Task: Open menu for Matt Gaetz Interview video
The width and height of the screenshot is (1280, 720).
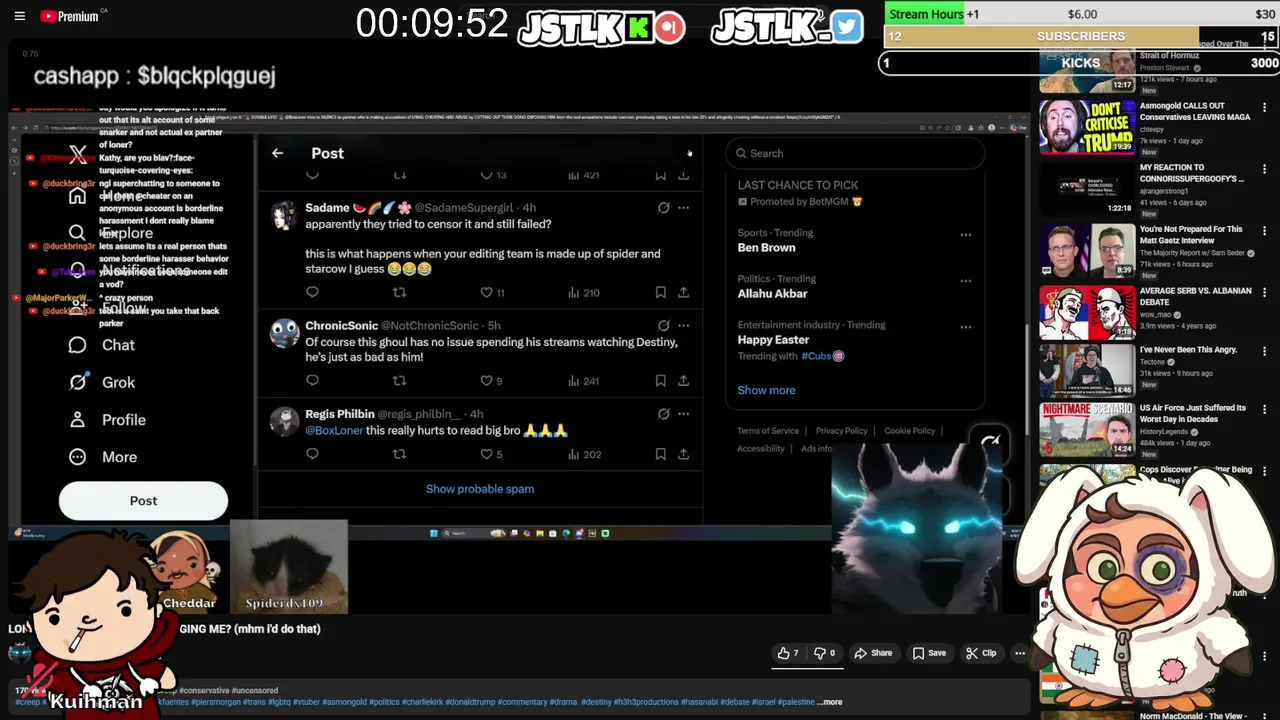Action: tap(1265, 231)
